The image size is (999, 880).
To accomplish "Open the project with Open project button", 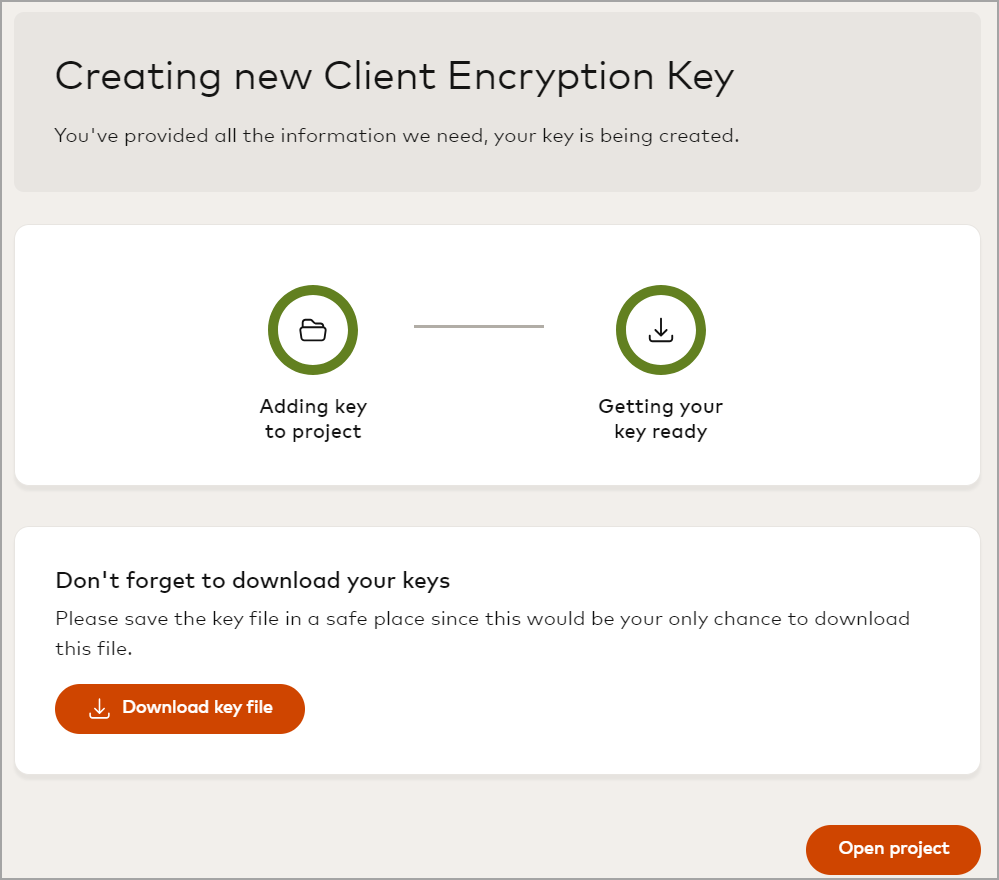I will tap(893, 849).
